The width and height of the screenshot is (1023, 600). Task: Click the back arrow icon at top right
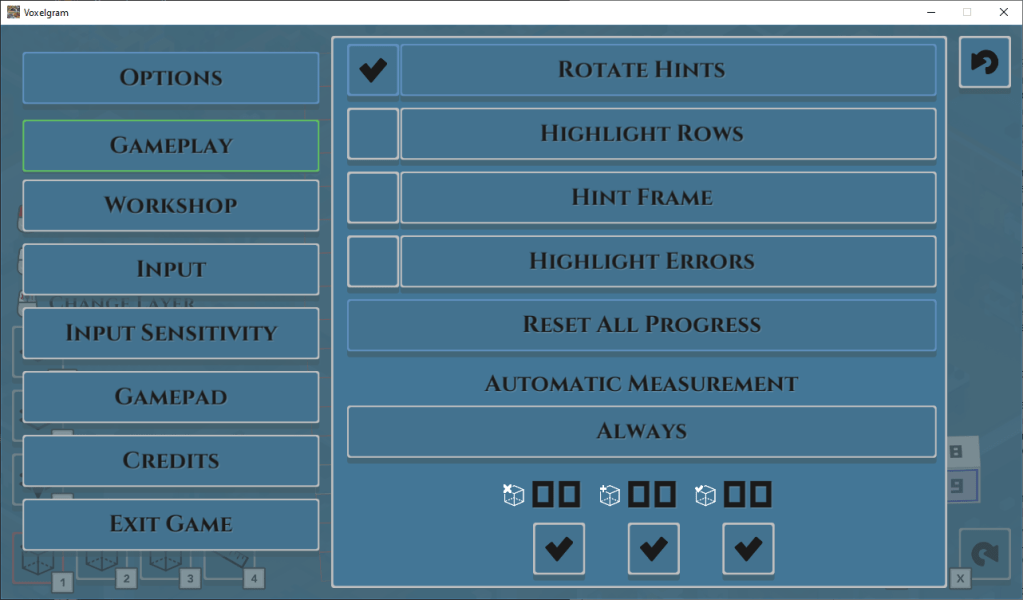[x=984, y=63]
